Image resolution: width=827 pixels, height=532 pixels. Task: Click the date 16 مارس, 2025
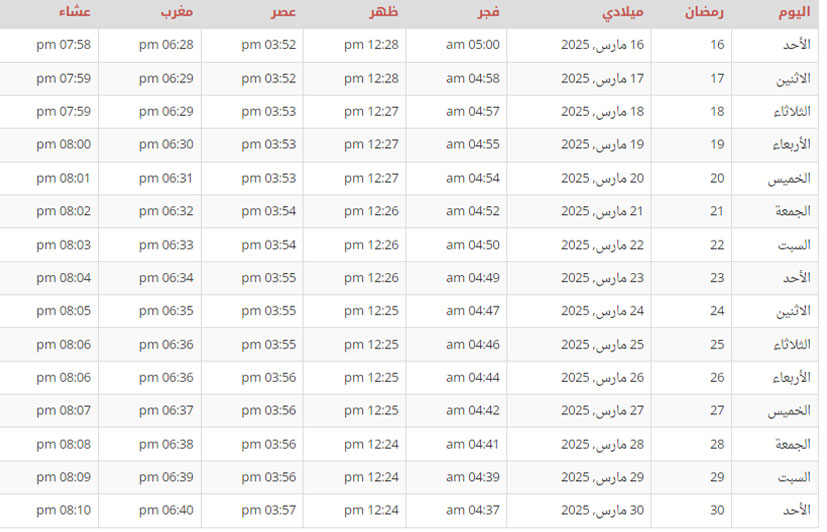tap(602, 45)
